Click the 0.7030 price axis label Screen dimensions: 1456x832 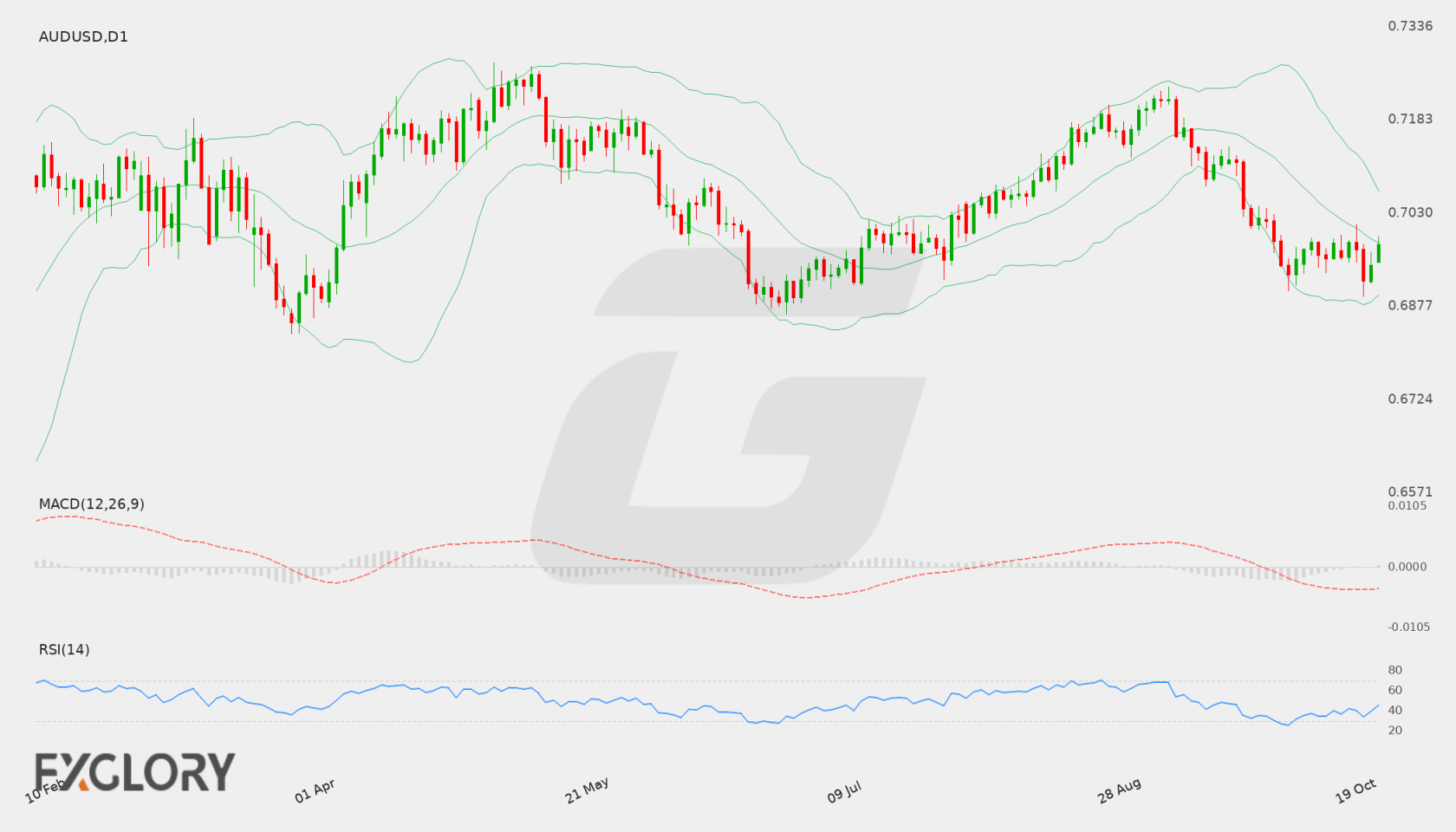(1410, 212)
